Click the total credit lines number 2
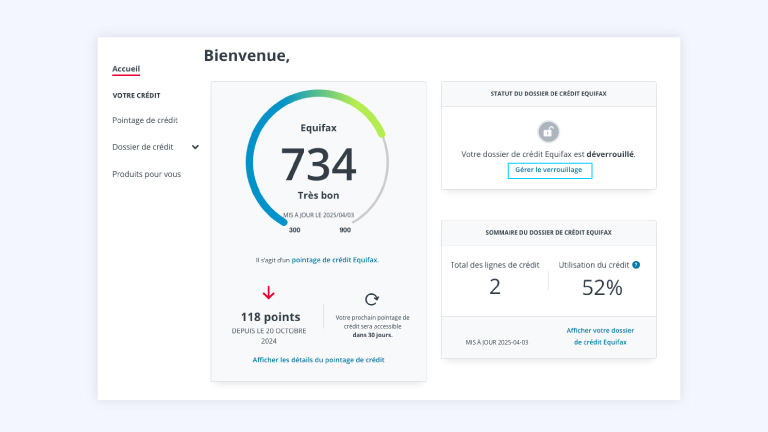This screenshot has width=768, height=432. 495,288
